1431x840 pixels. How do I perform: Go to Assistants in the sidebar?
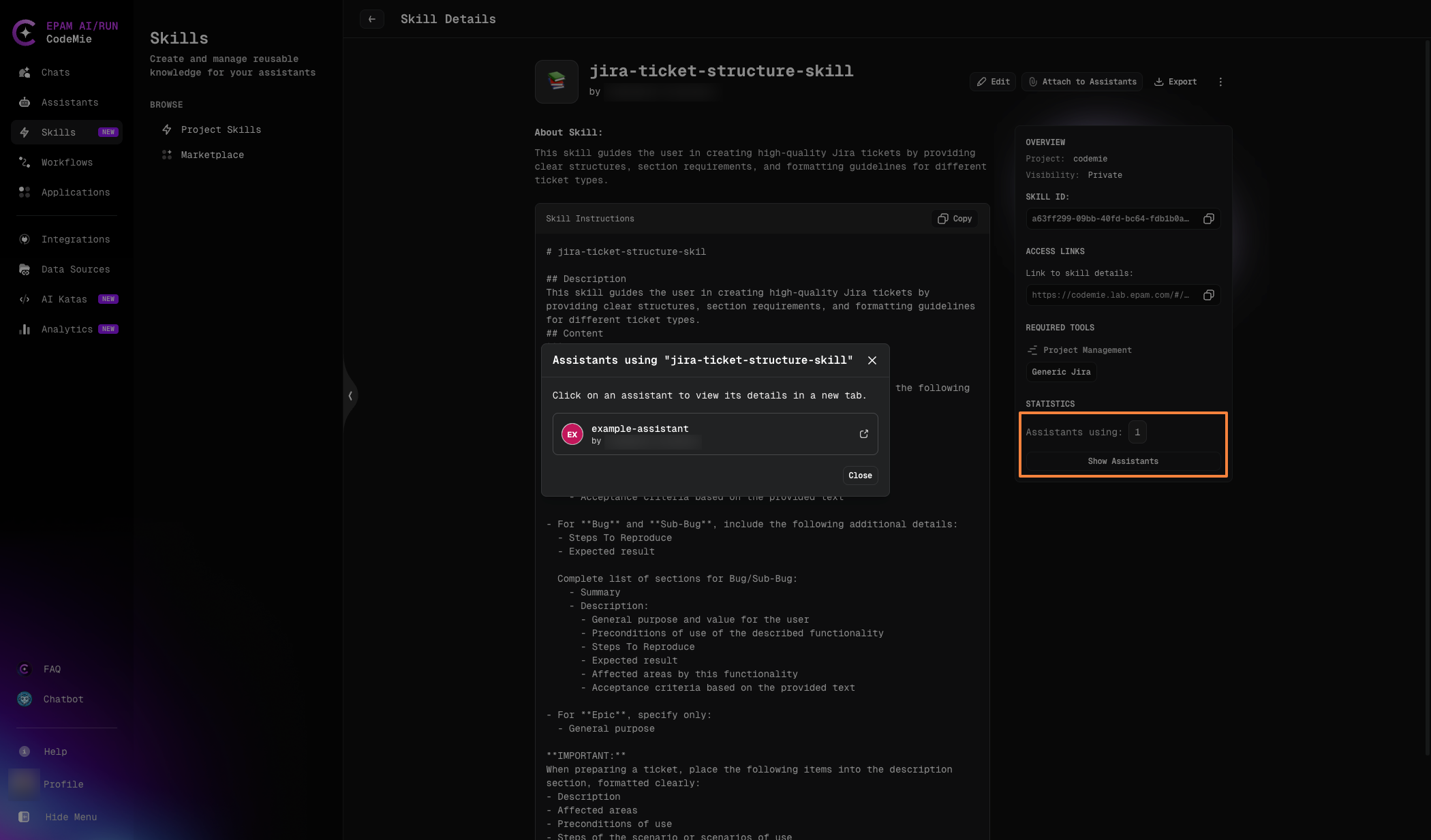[x=70, y=102]
